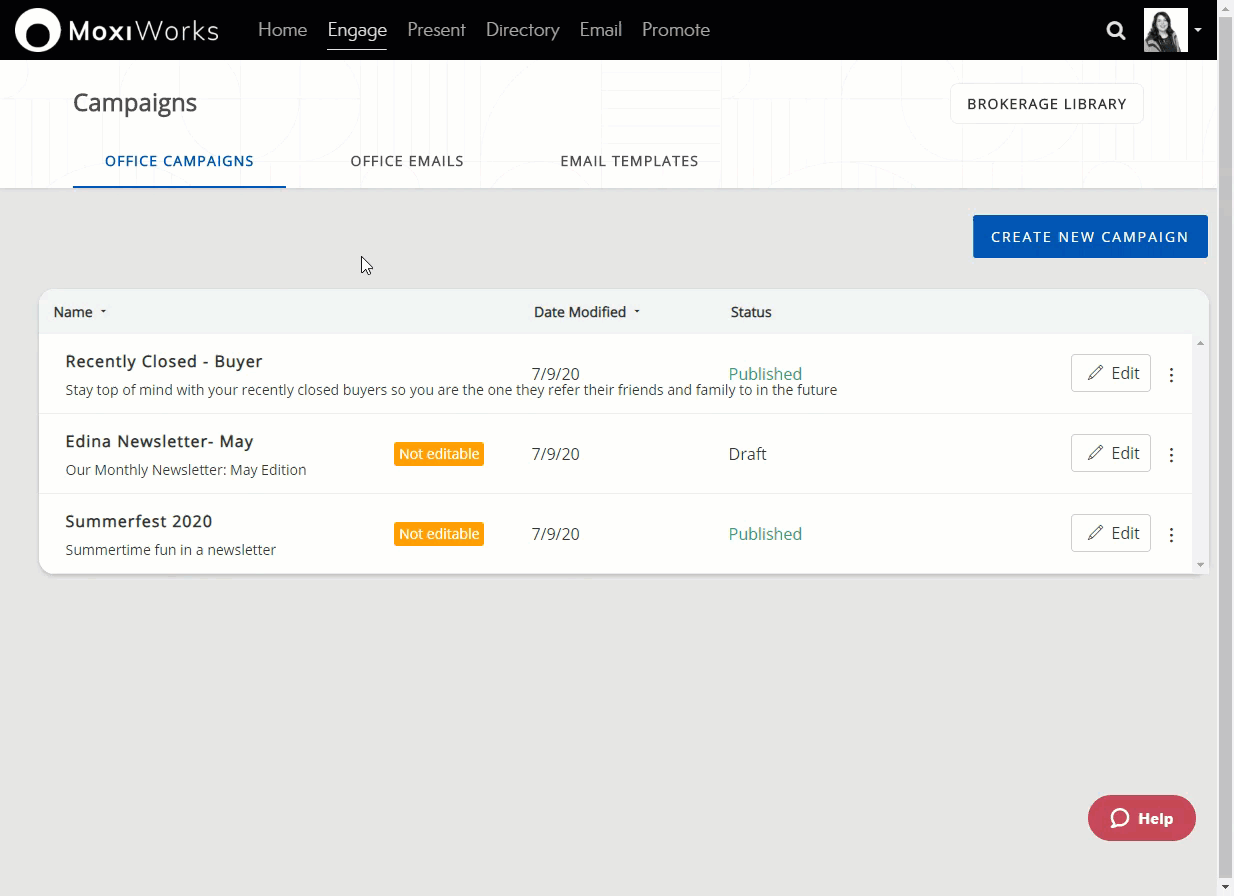Open more options for Summerfest 2020
This screenshot has height=896, width=1234.
pyautogui.click(x=1171, y=535)
